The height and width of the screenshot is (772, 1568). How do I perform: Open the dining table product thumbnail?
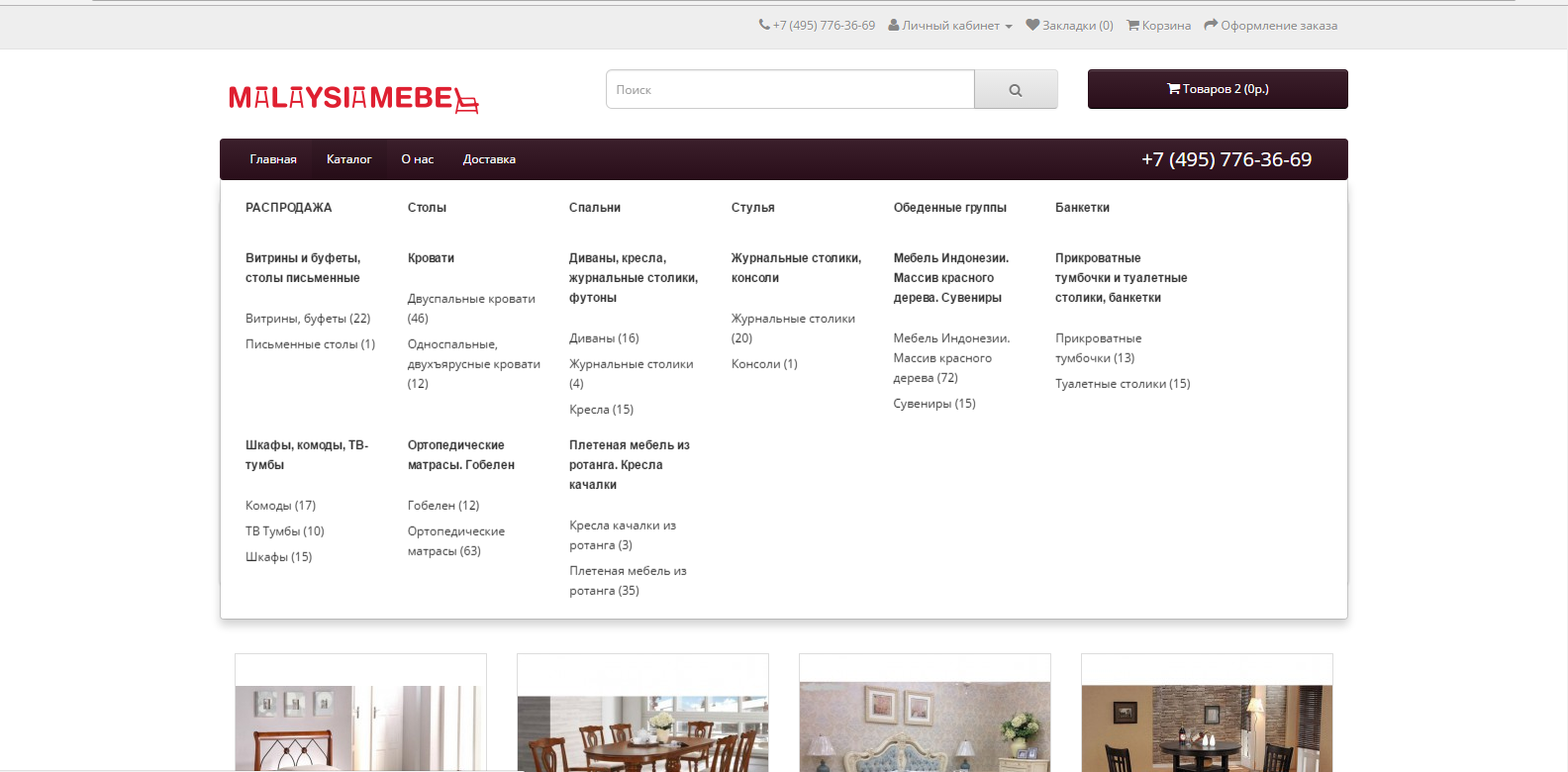point(642,713)
